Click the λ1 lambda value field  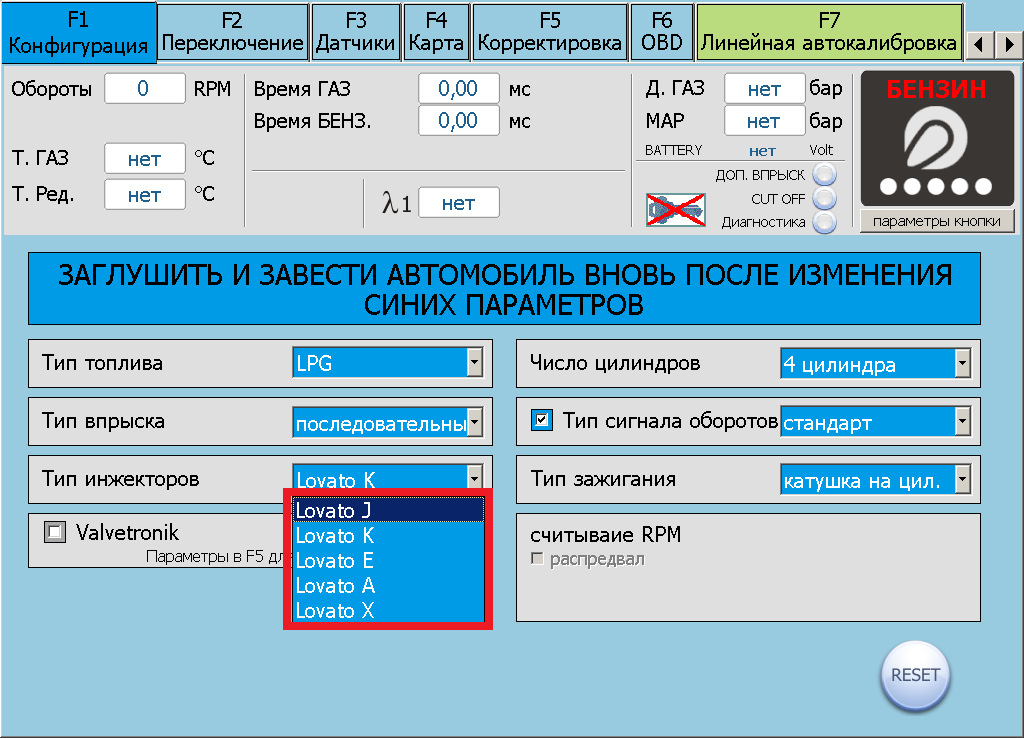[458, 202]
